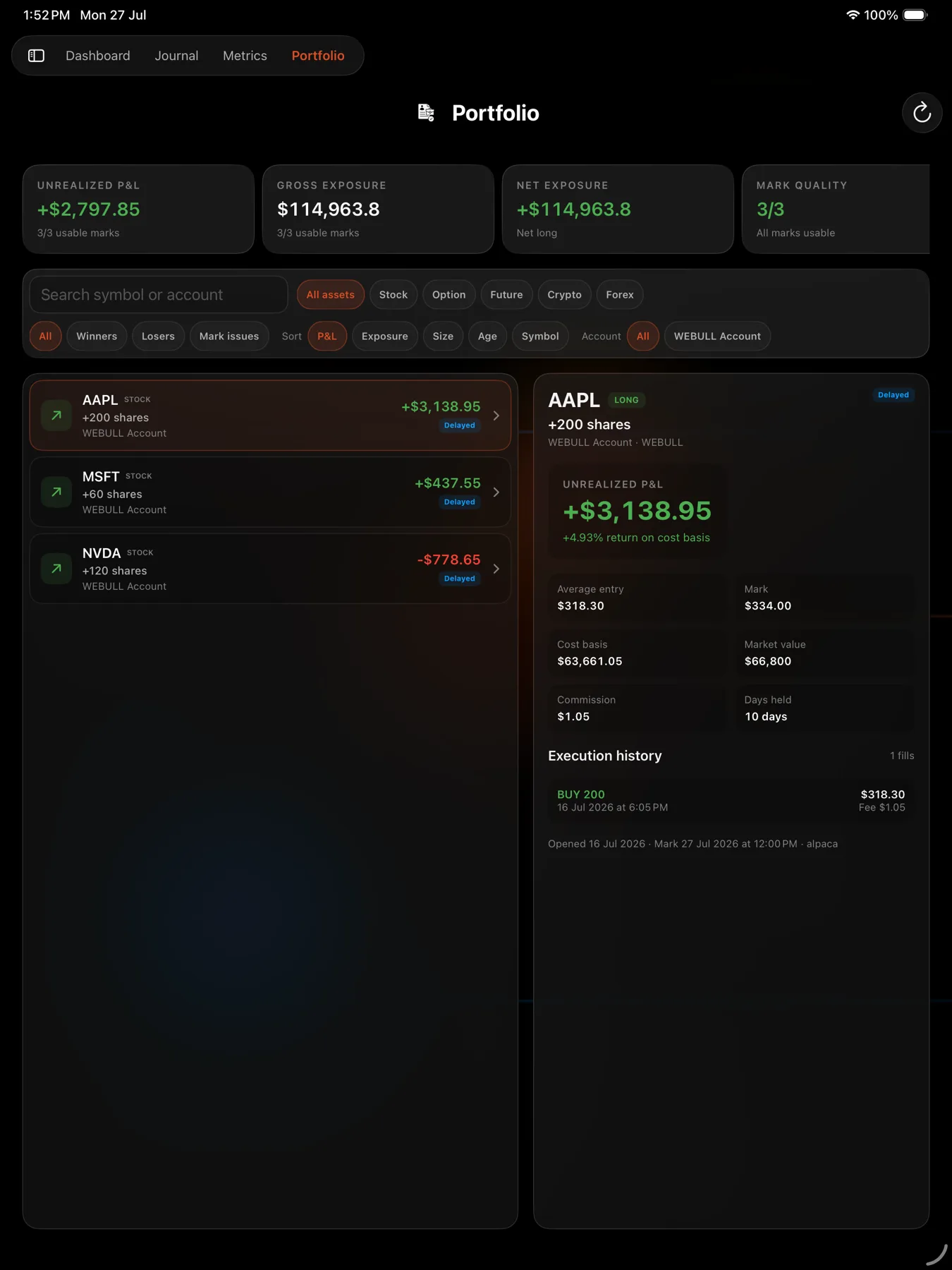Select the NVDA position row

(270, 569)
